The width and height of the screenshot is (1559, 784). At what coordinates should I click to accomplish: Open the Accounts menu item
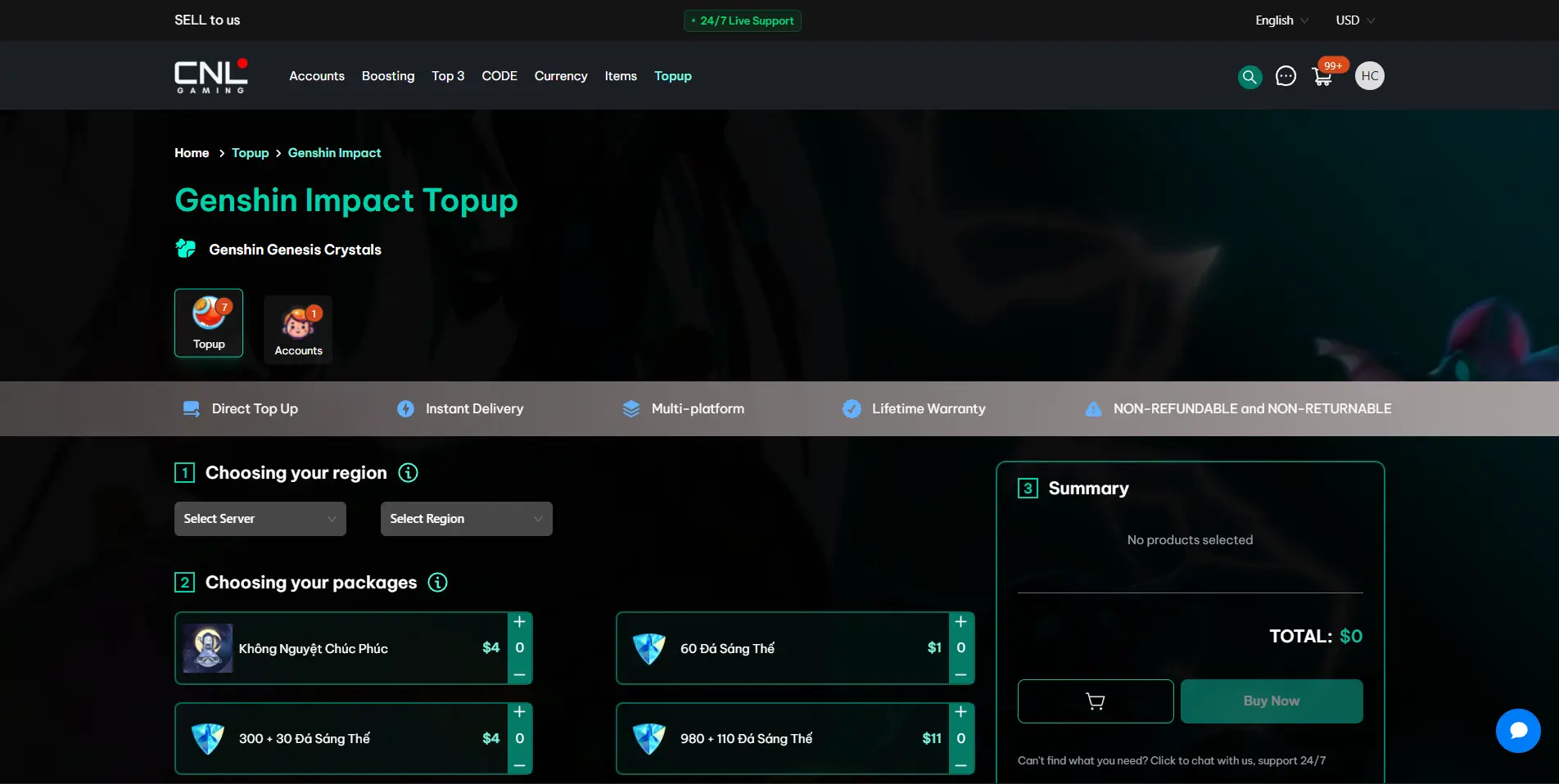point(317,76)
